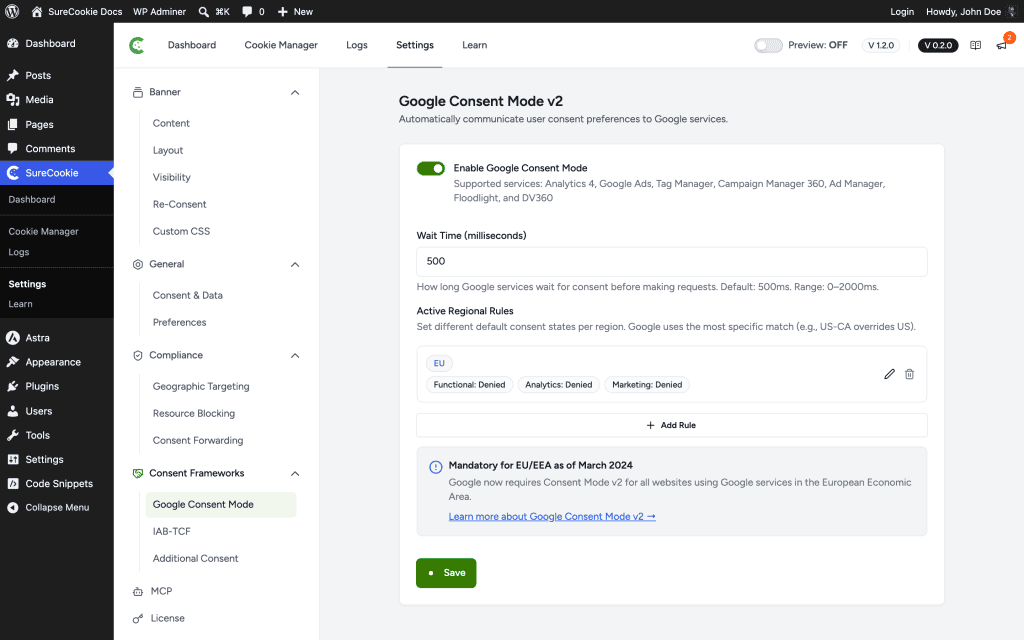Switch to the Logs tab
This screenshot has width=1024, height=640.
[x=357, y=45]
